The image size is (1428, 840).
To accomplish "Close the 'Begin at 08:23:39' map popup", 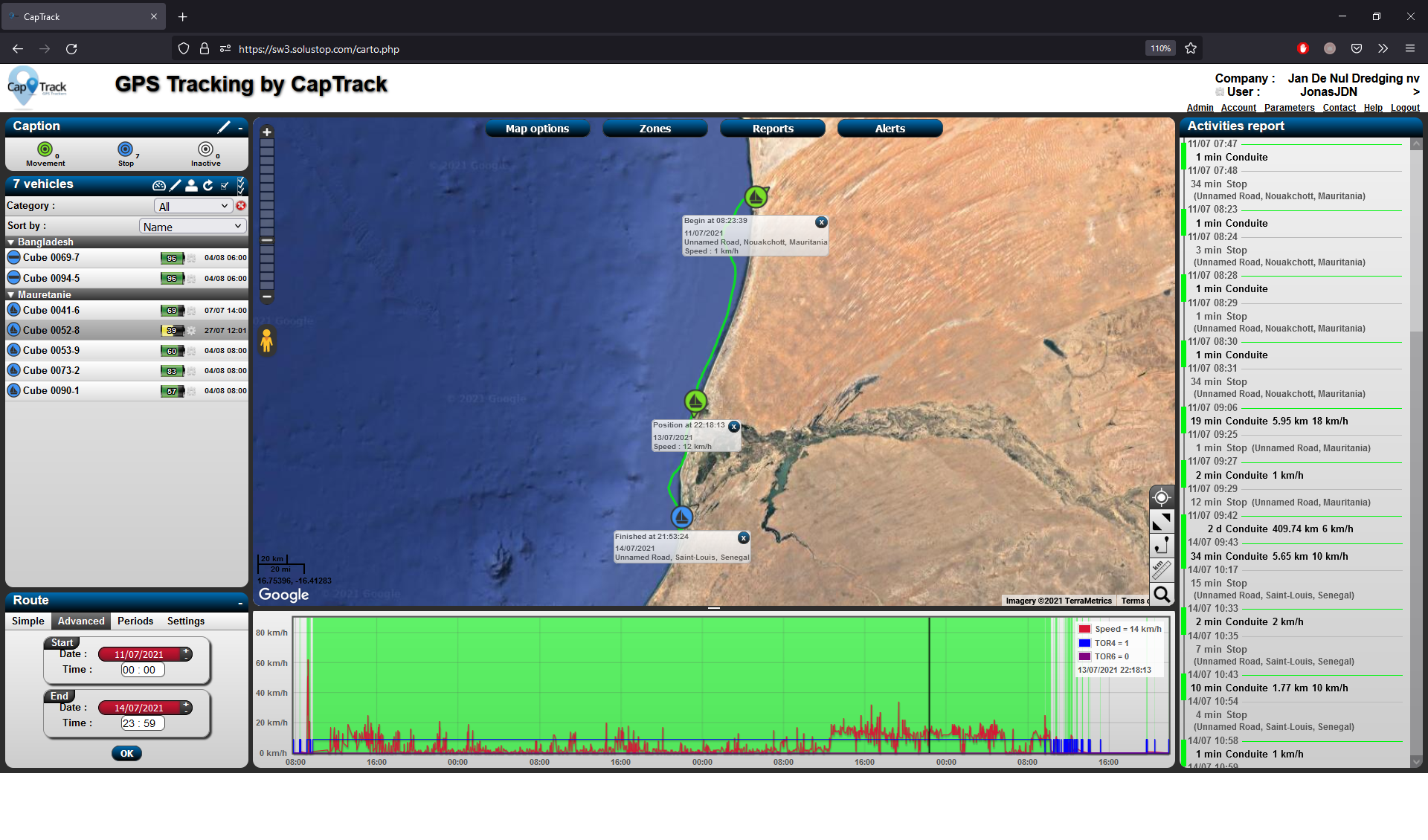I will (821, 222).
